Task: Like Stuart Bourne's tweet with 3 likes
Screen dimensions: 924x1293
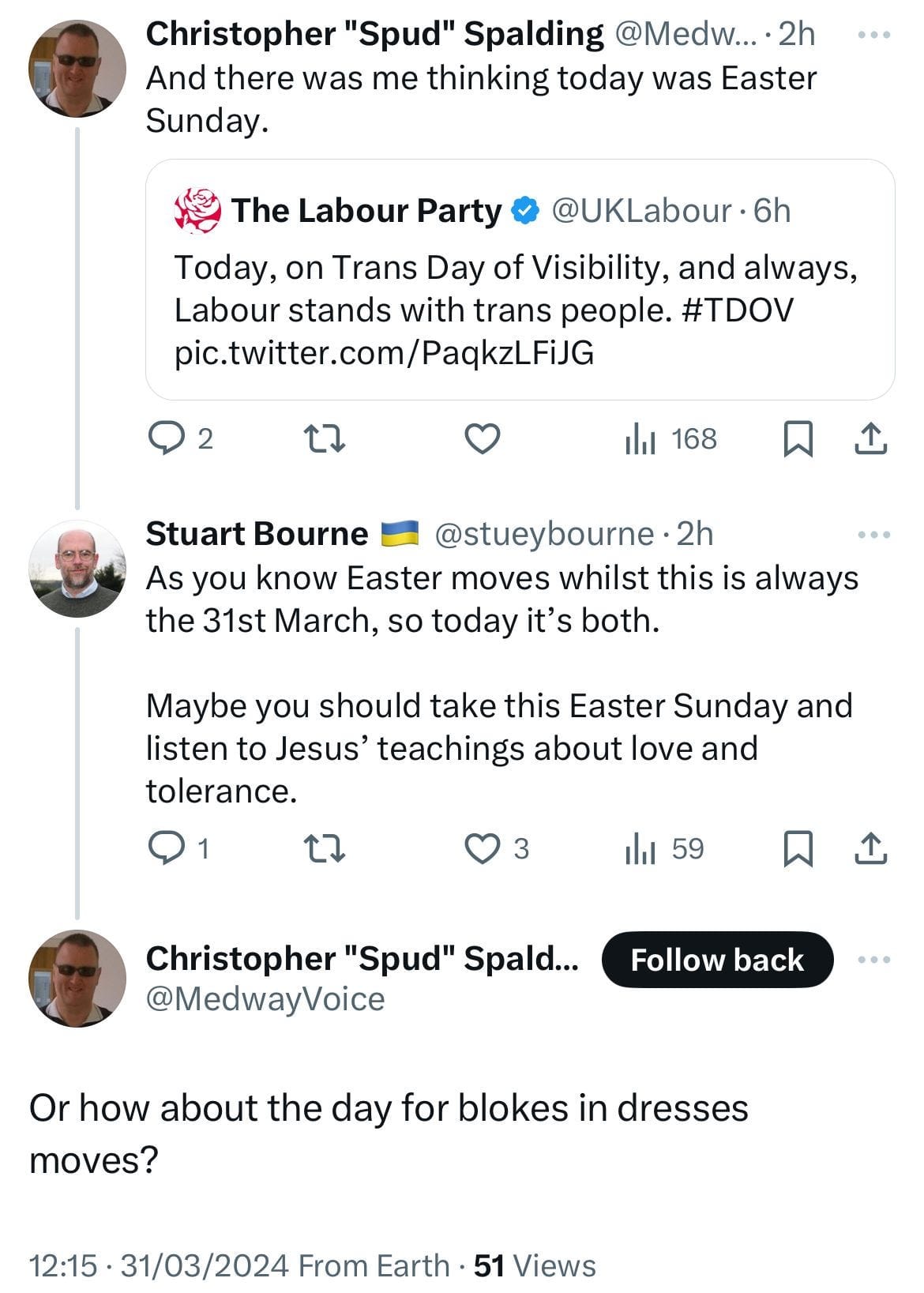Action: [x=482, y=848]
